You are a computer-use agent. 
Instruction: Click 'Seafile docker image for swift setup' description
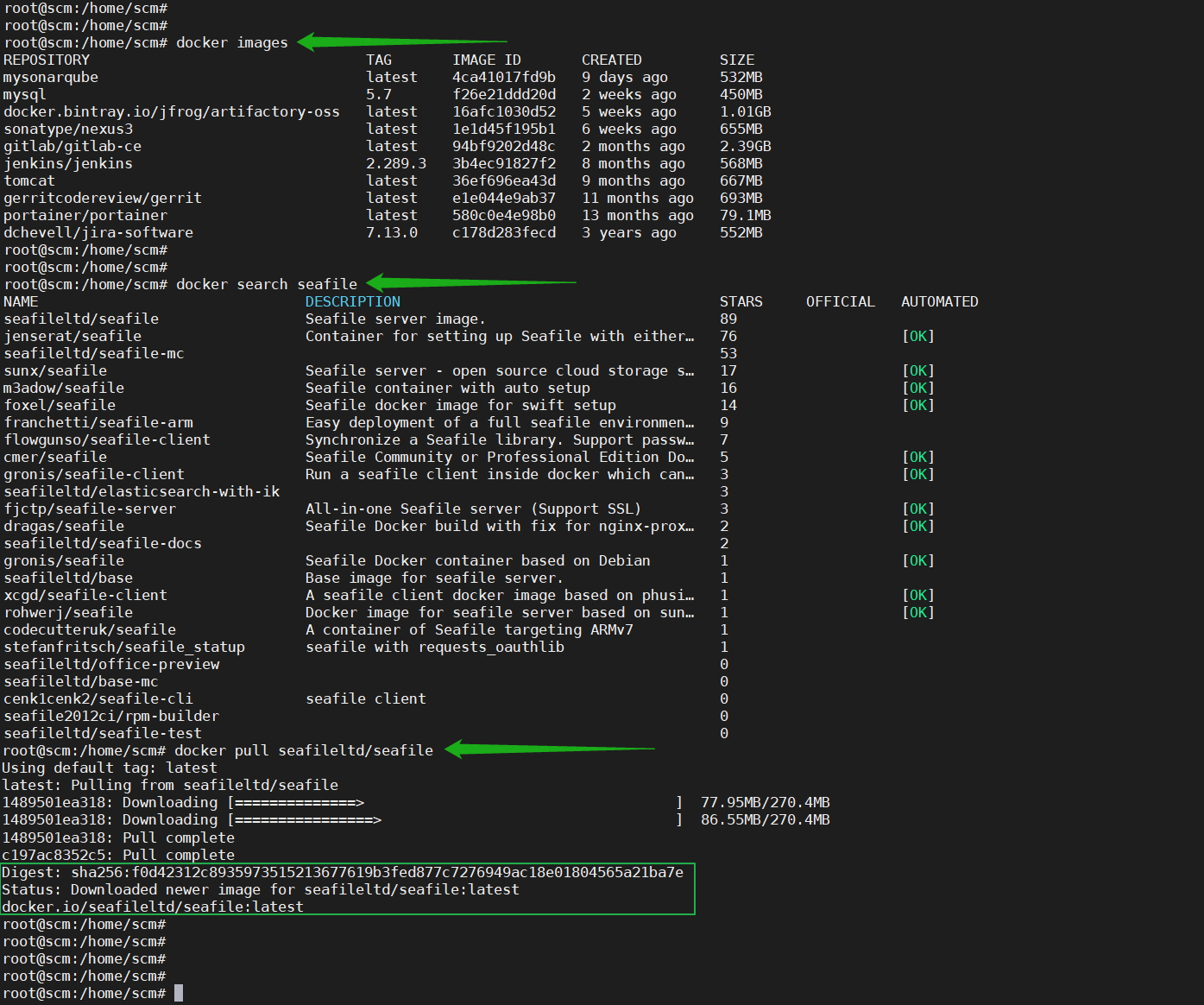461,405
